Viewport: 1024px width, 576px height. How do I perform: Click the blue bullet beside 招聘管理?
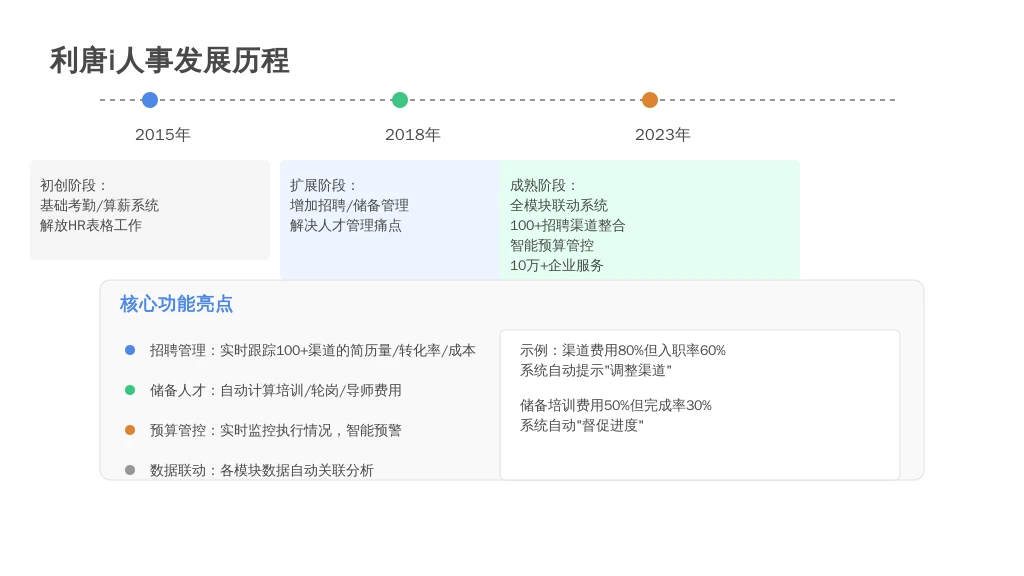pyautogui.click(x=130, y=350)
